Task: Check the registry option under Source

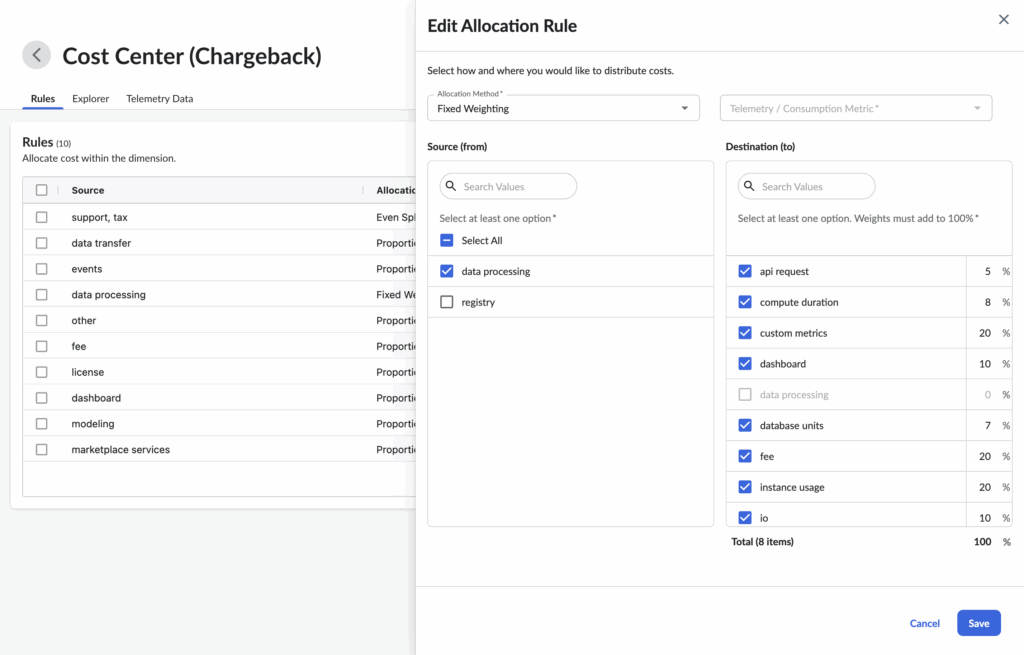Action: tap(446, 301)
